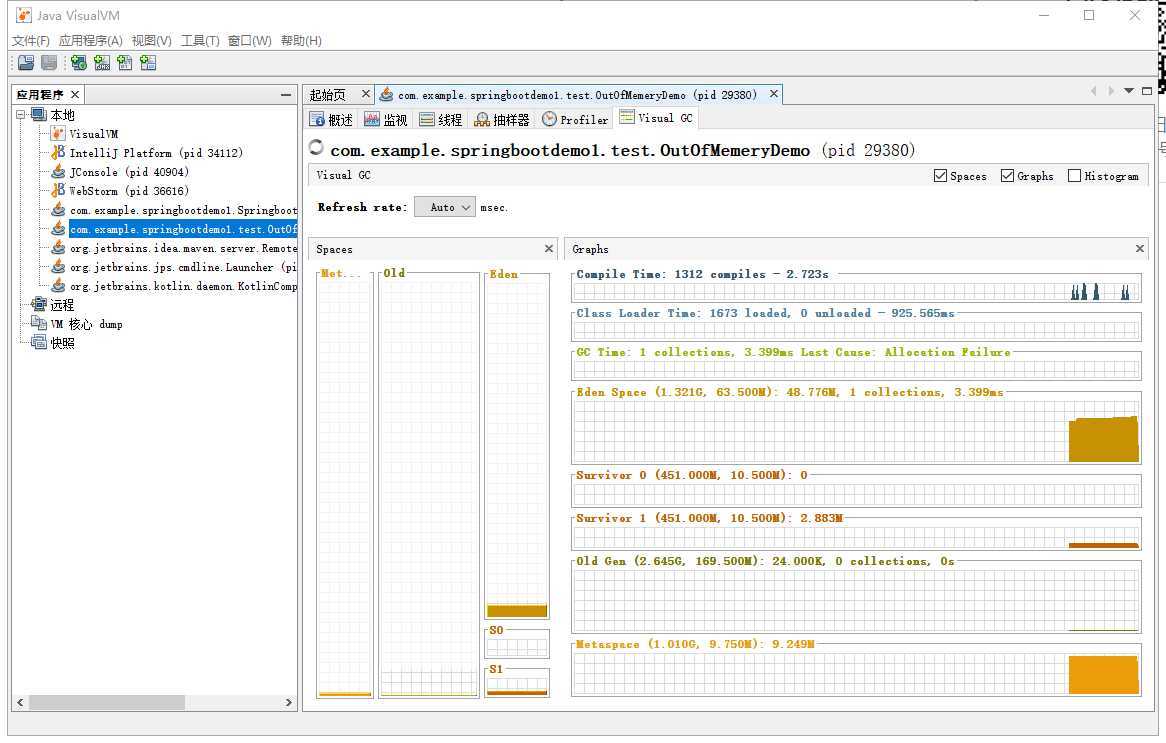Close the 应用程序 panel tab
The height and width of the screenshot is (743, 1166).
[x=74, y=94]
